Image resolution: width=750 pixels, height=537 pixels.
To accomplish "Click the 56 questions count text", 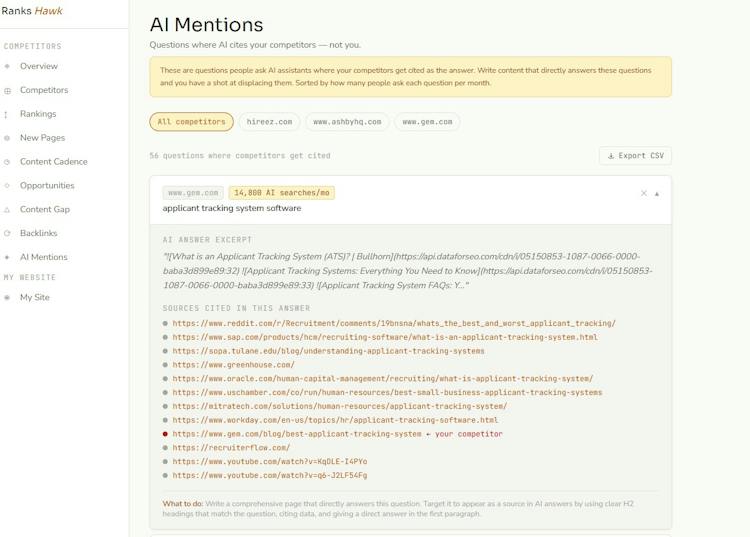I will [x=240, y=156].
